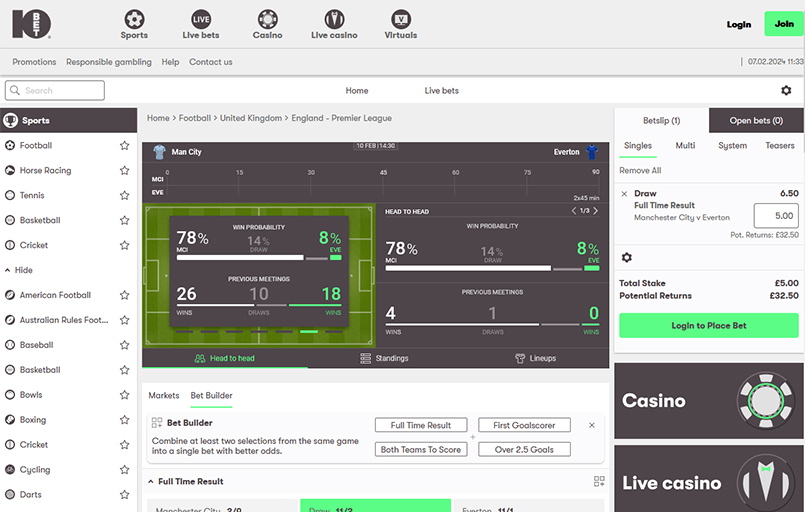The image size is (805, 512).
Task: Open the Open bets tab
Action: (756, 121)
